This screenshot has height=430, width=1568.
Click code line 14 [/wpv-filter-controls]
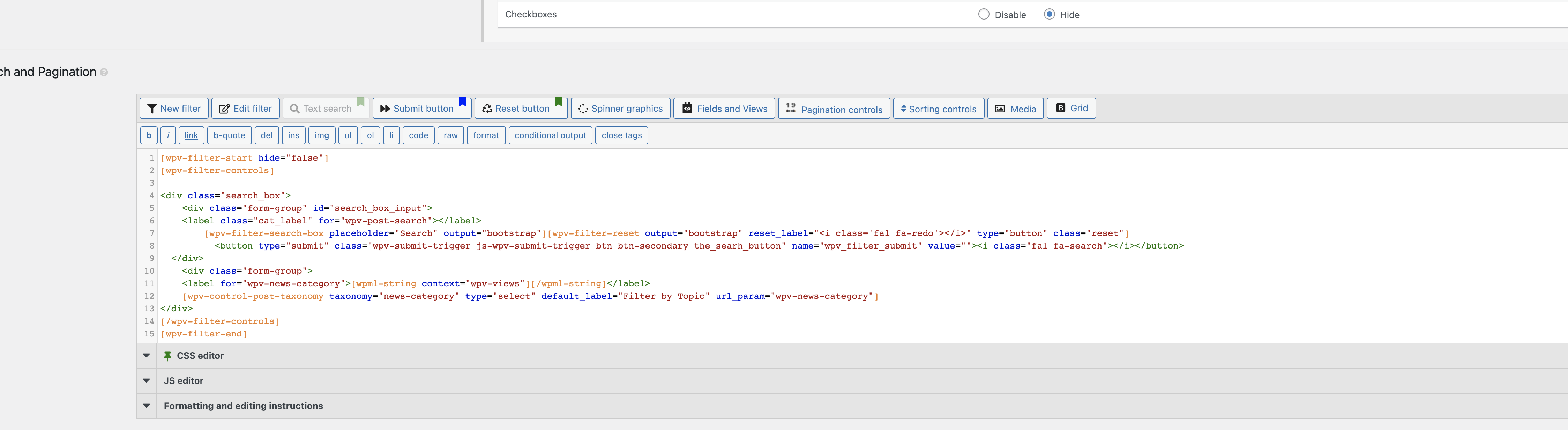(220, 321)
